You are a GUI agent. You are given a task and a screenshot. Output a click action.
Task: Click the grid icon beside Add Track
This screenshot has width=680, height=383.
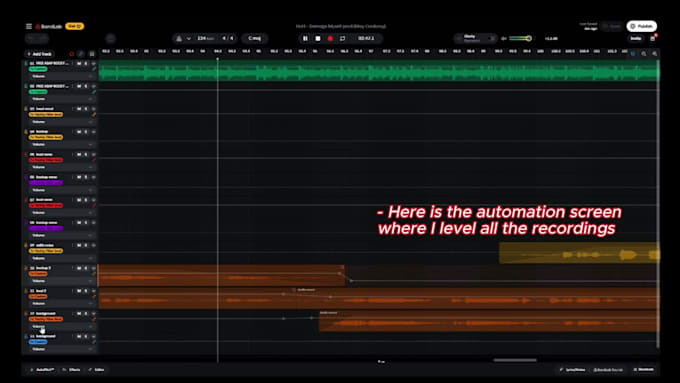[x=92, y=54]
